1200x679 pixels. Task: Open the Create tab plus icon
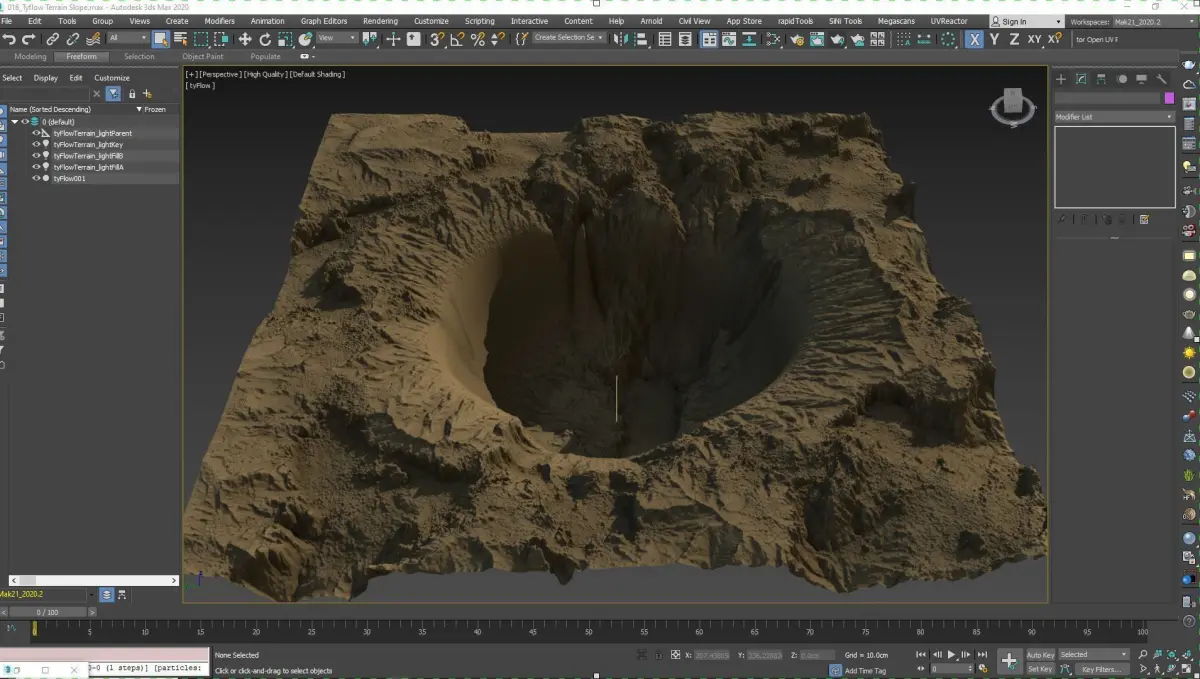click(1061, 79)
